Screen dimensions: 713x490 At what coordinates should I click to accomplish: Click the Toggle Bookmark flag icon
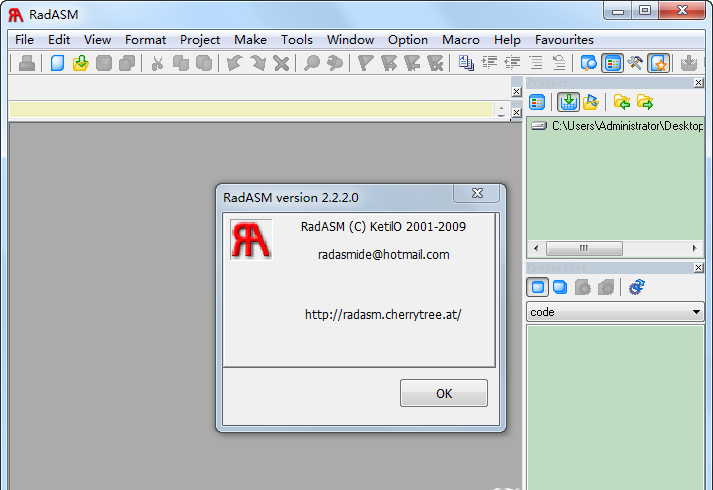tap(366, 63)
